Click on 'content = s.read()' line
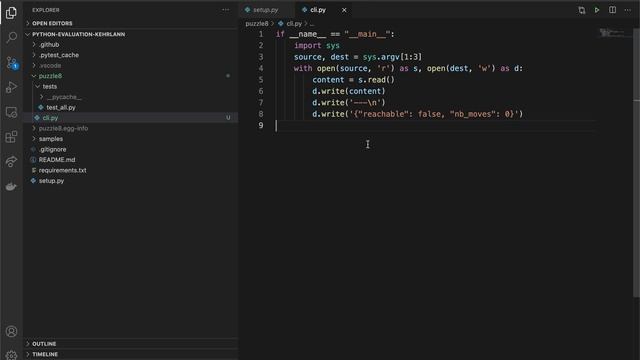The width and height of the screenshot is (640, 360). pos(353,80)
